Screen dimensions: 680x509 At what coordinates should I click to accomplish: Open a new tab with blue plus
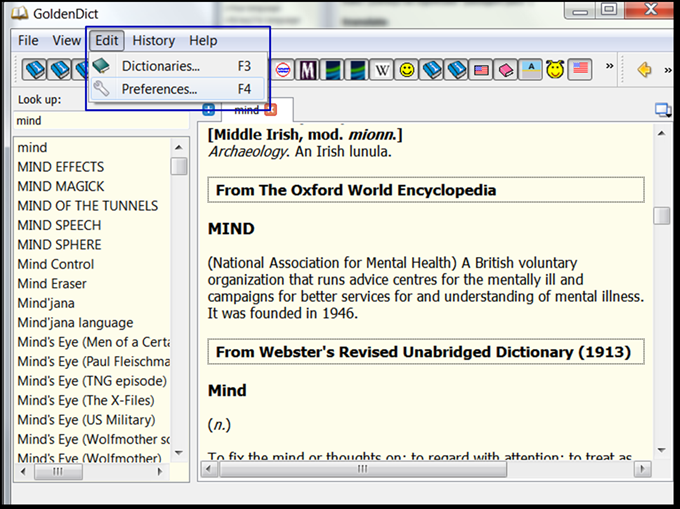(209, 110)
